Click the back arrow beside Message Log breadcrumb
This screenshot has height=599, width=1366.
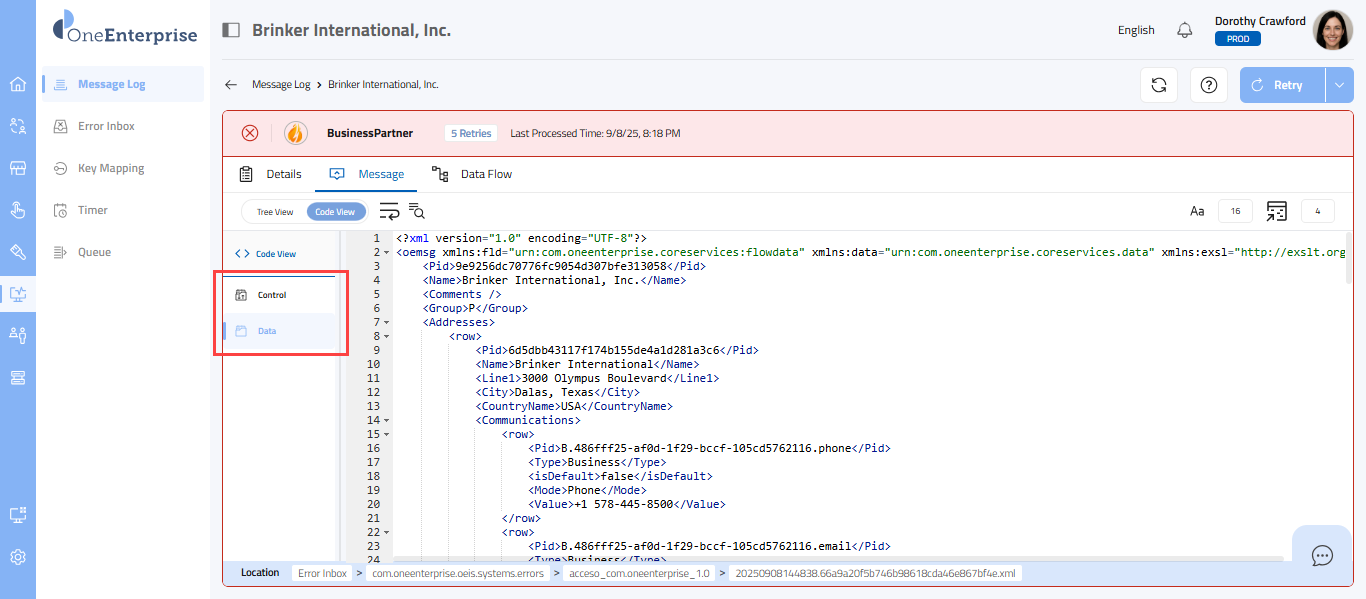point(231,85)
